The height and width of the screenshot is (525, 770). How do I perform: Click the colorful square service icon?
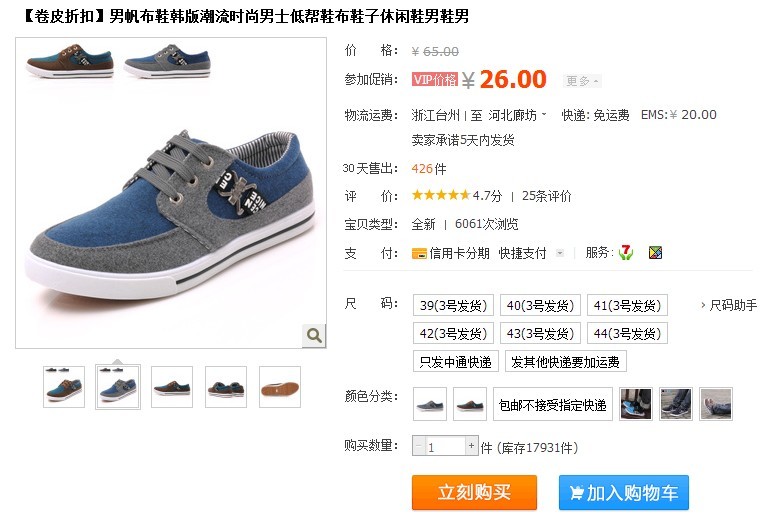coord(655,252)
